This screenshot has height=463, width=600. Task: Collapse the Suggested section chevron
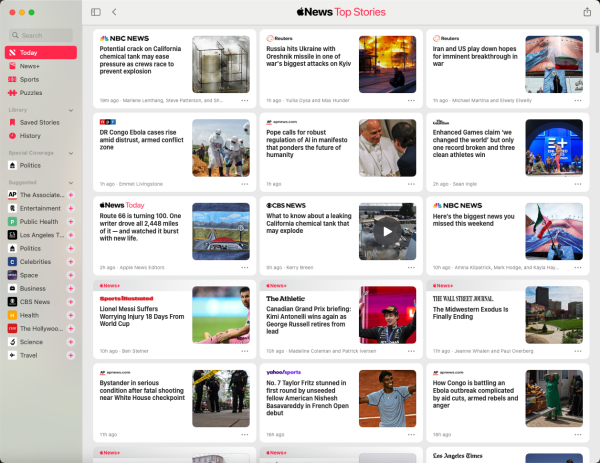[71, 183]
